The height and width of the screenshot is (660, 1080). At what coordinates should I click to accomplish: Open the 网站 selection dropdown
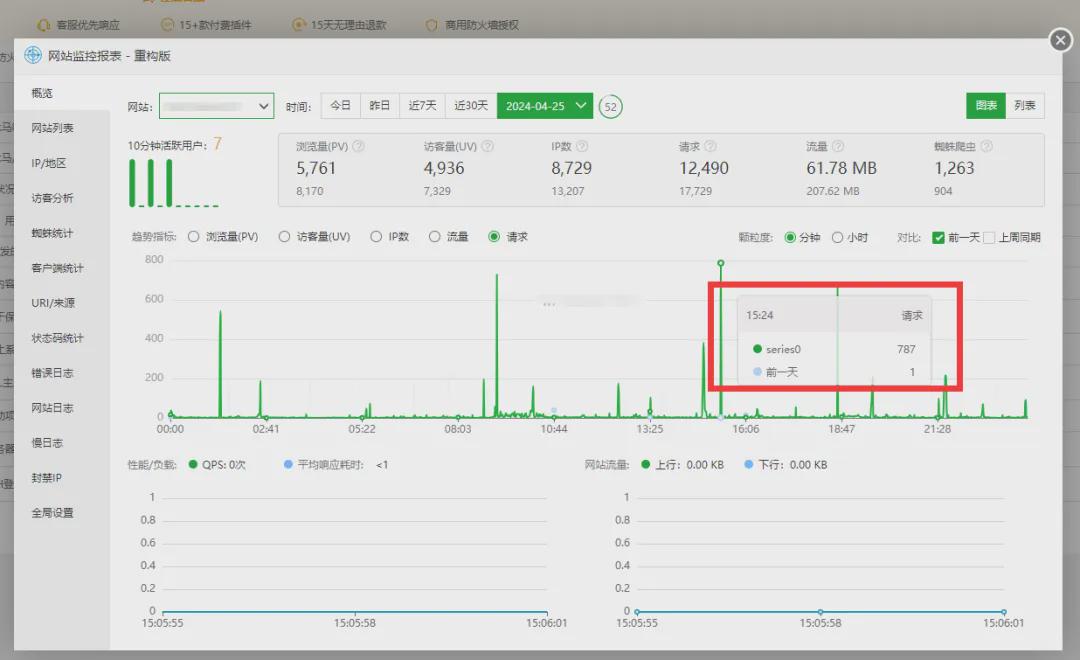[x=216, y=106]
